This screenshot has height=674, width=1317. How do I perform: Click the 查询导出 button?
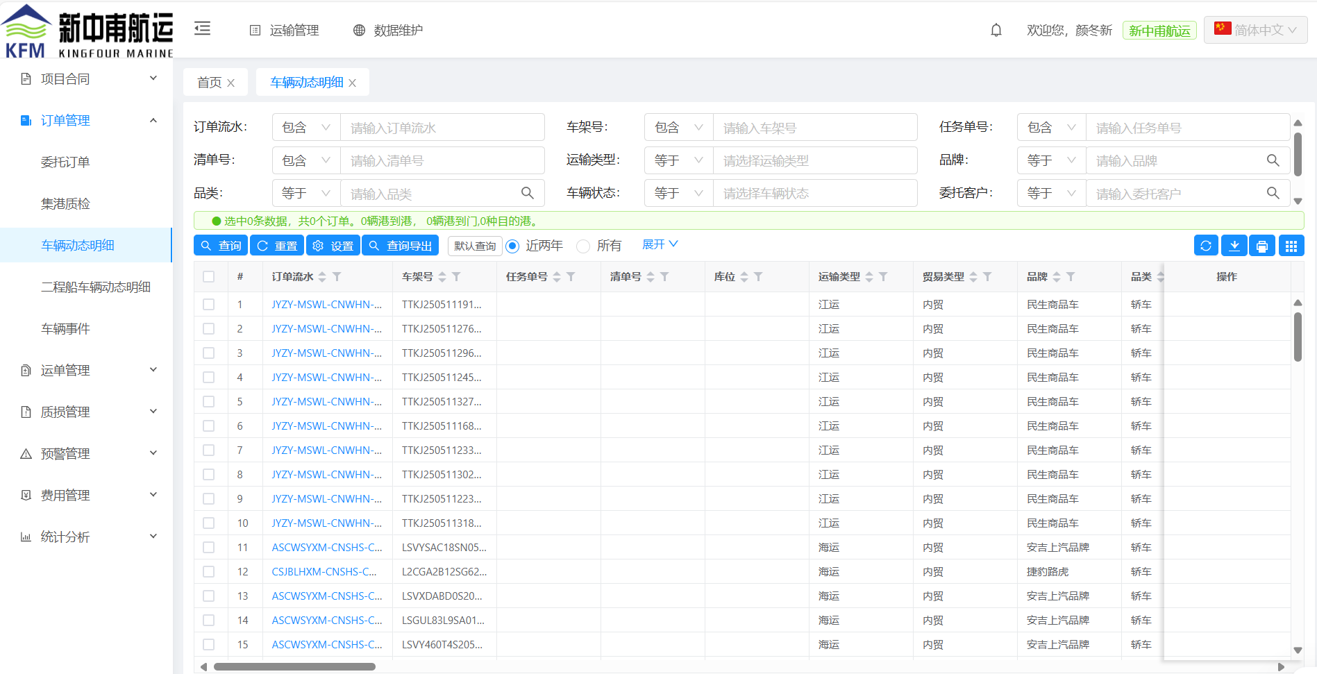point(400,246)
